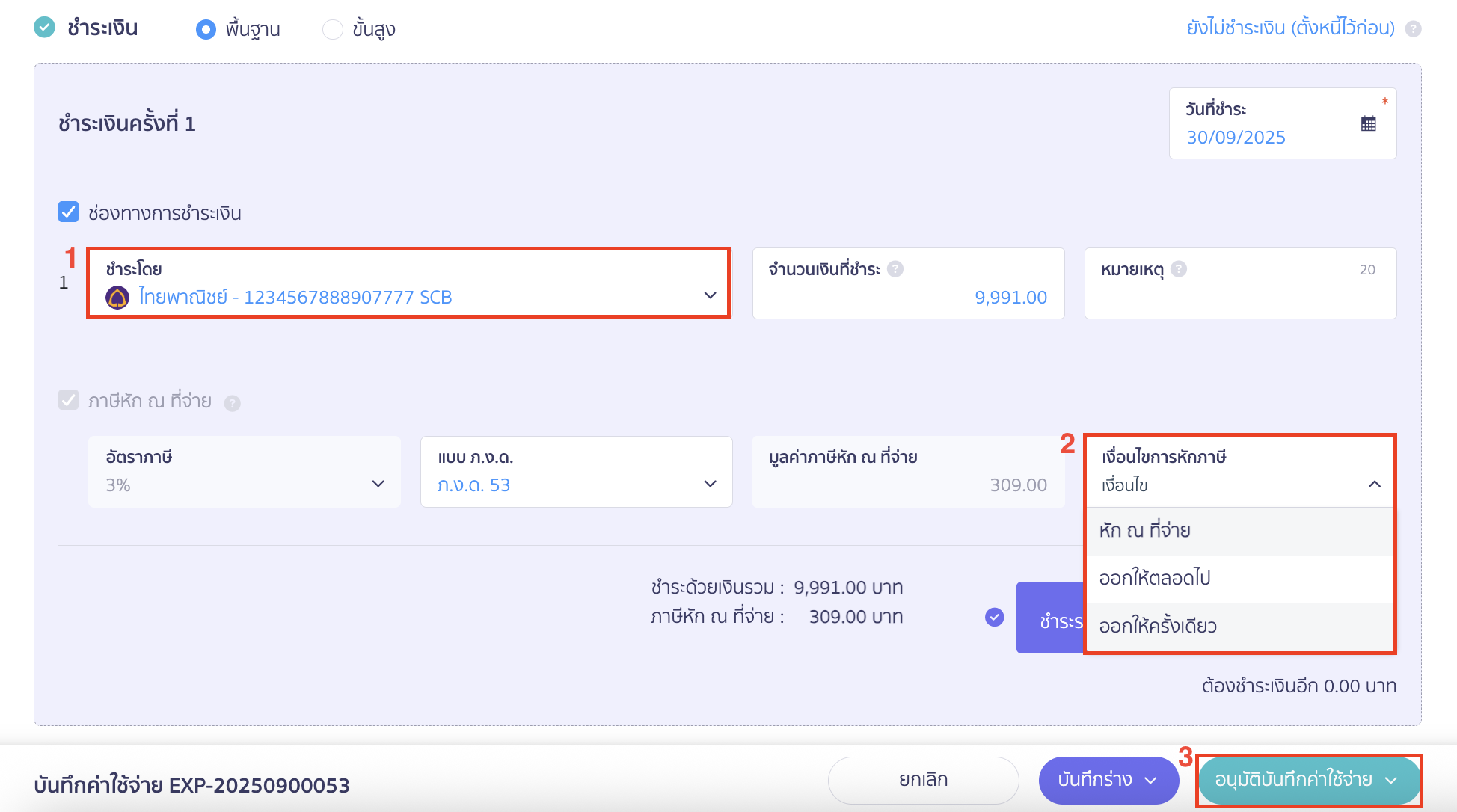Screen dimensions: 1457x812
Task: Toggle ภาษีหัก ณ ที่จ่าย checkbox
Action: point(69,400)
